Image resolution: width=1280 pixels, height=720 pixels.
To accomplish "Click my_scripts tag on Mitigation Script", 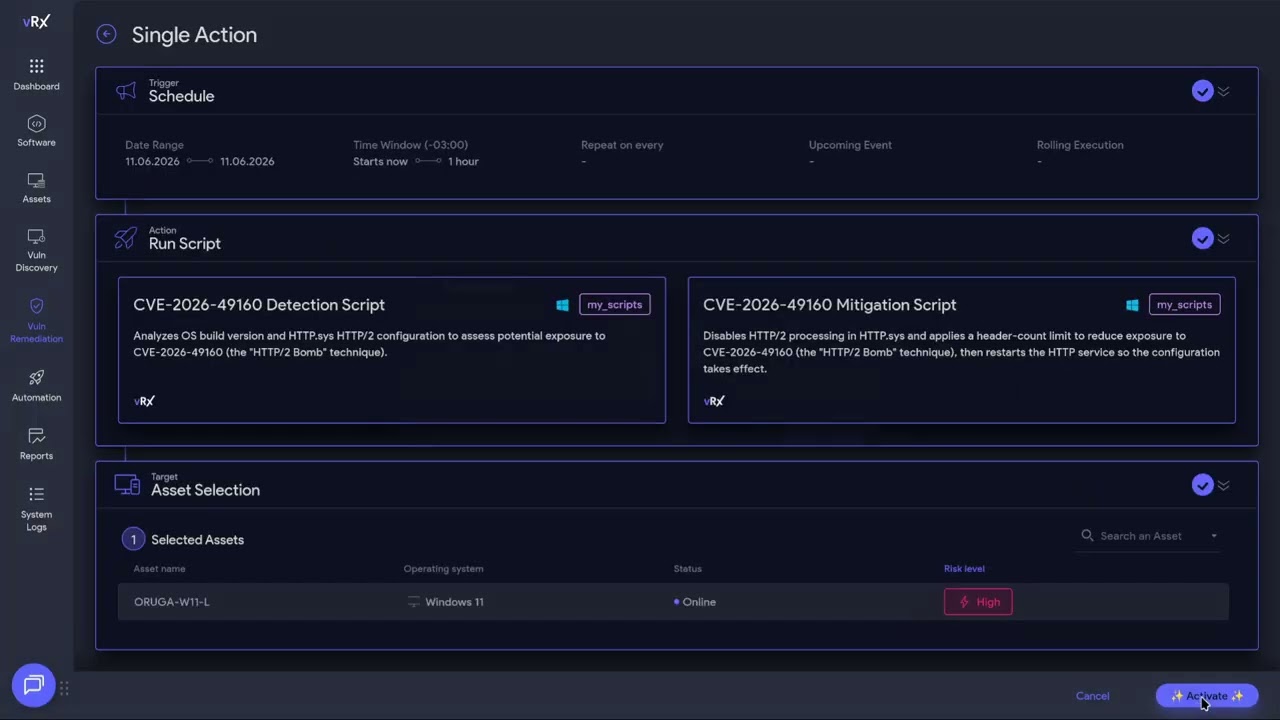I will [x=1184, y=305].
